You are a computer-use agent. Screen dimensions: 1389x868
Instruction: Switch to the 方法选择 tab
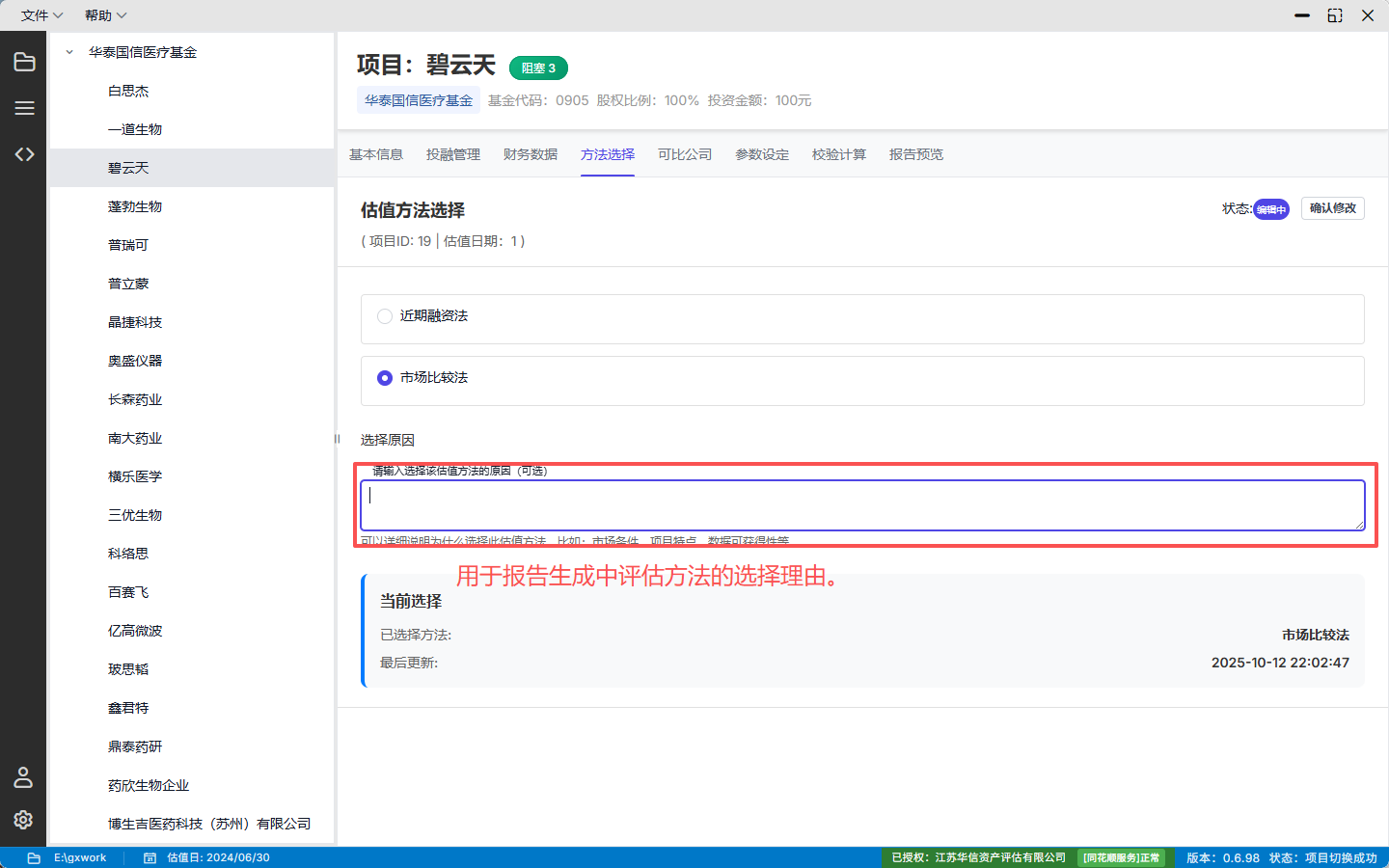click(608, 154)
